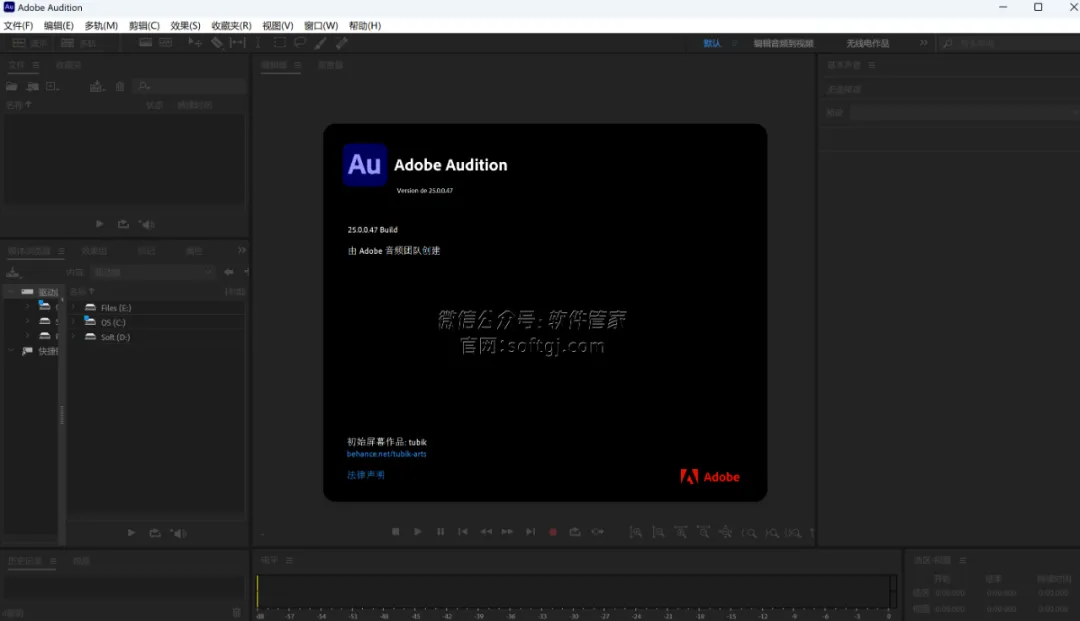1080x621 pixels.
Task: Open the 帮助(H) menu
Action: pos(364,25)
